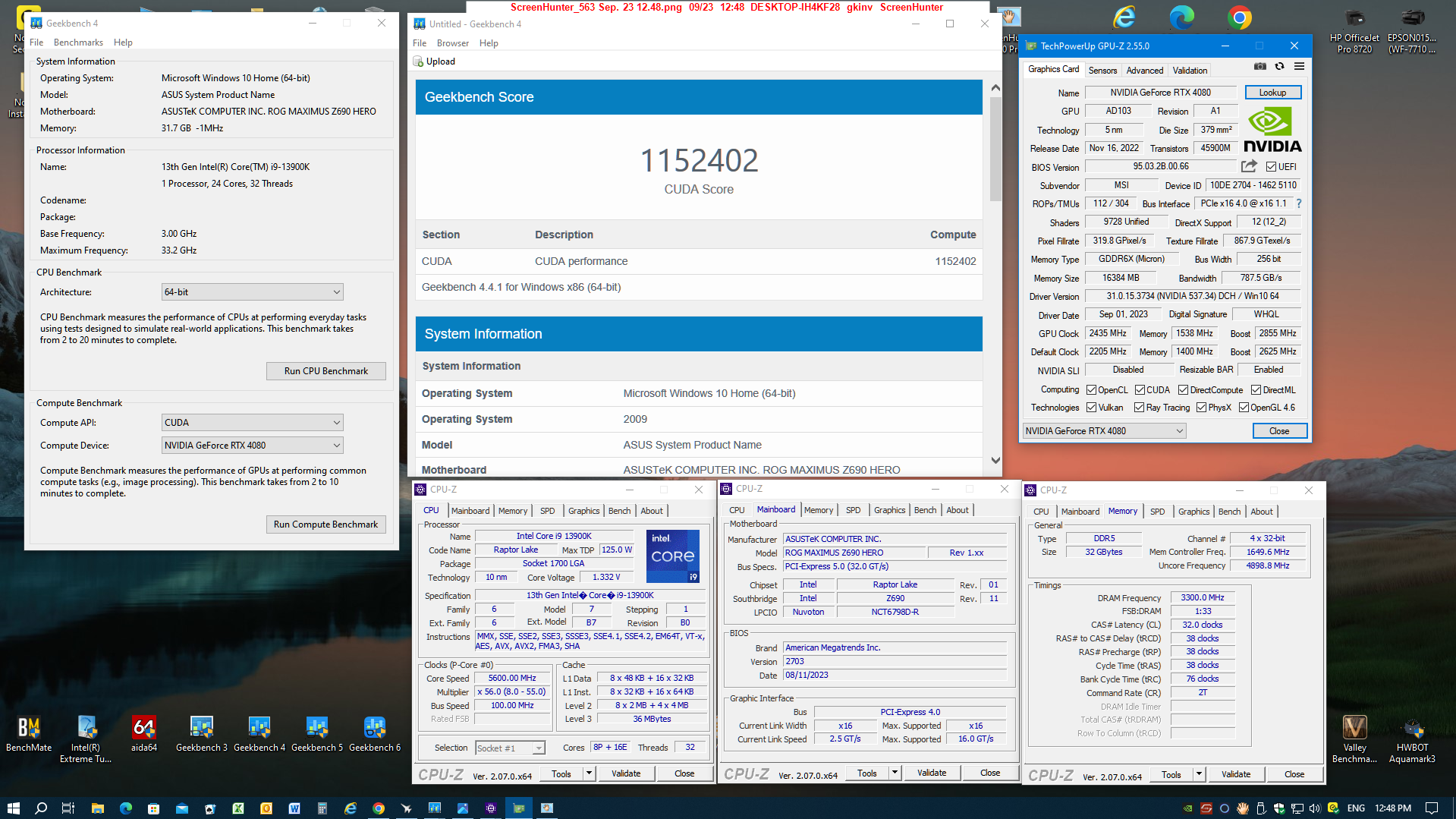This screenshot has width=1456, height=819.
Task: Click Validate in the CPU-Z Memory window
Action: (x=1236, y=775)
